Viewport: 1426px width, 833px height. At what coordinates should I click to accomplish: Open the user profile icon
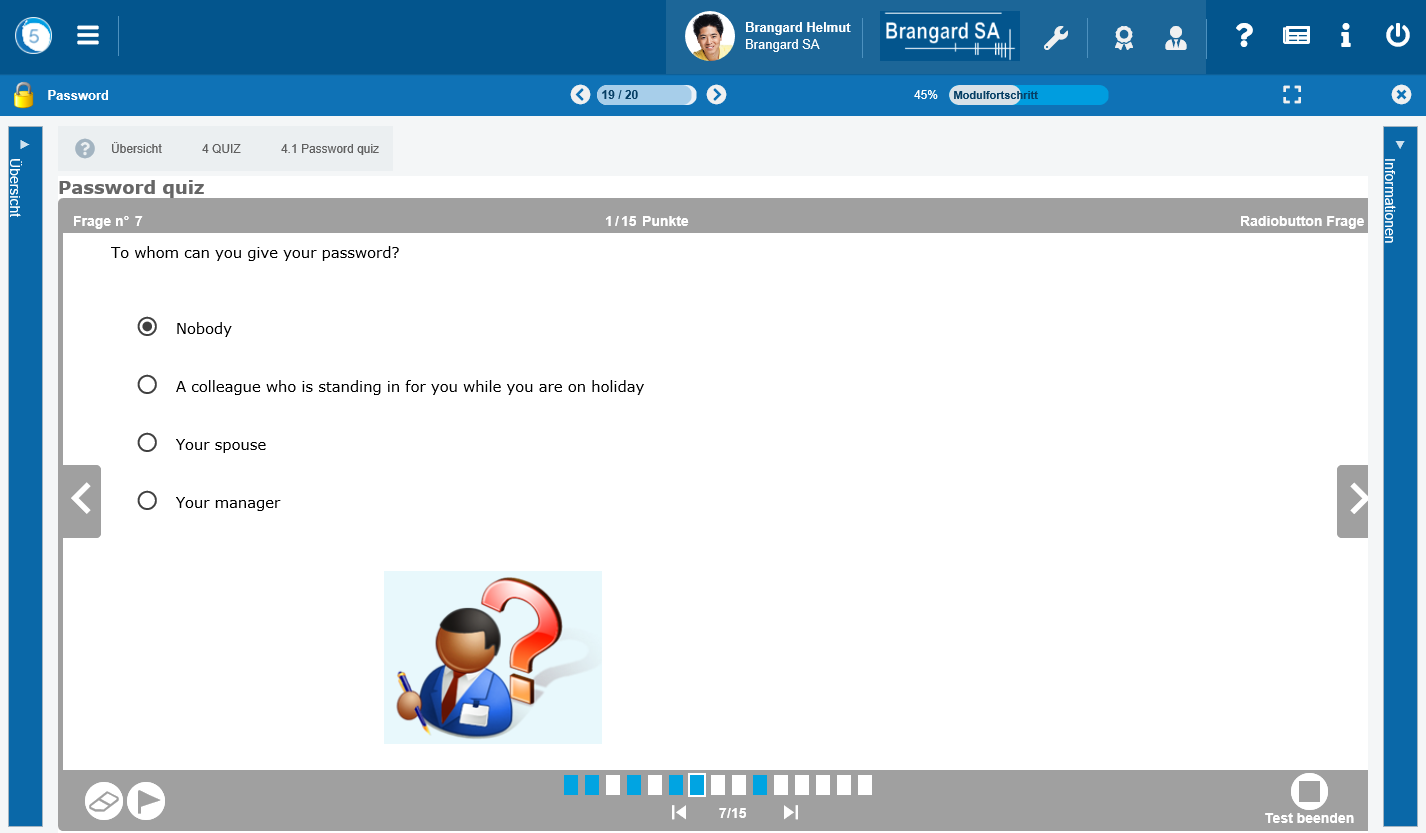click(x=1175, y=38)
